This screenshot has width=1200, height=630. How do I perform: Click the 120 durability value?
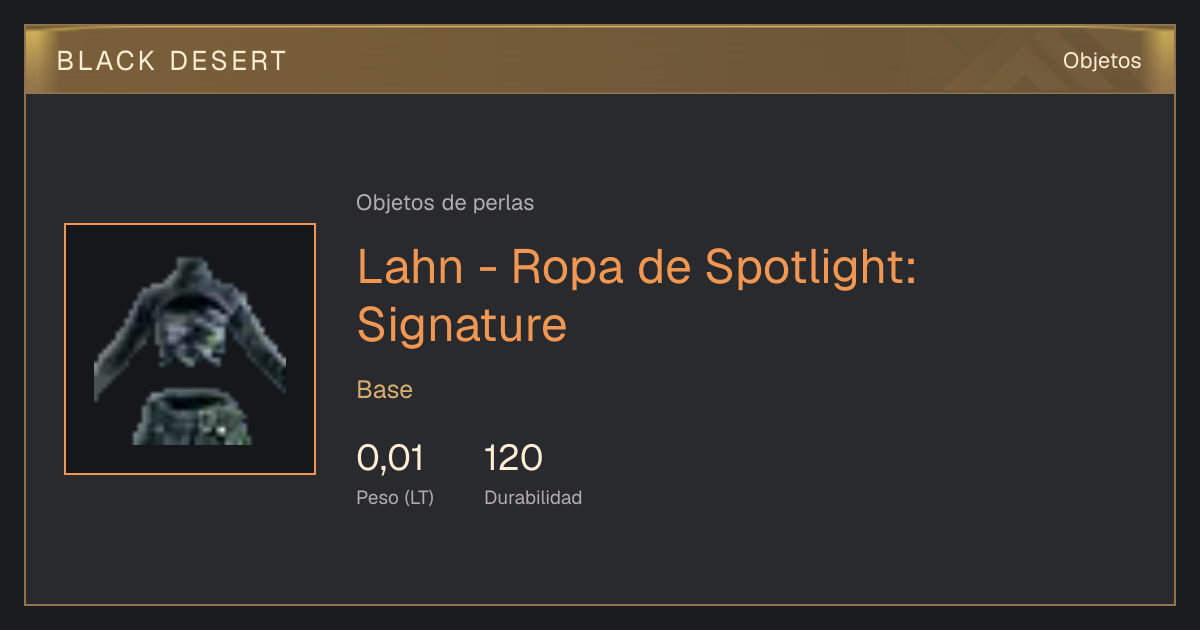click(x=513, y=459)
